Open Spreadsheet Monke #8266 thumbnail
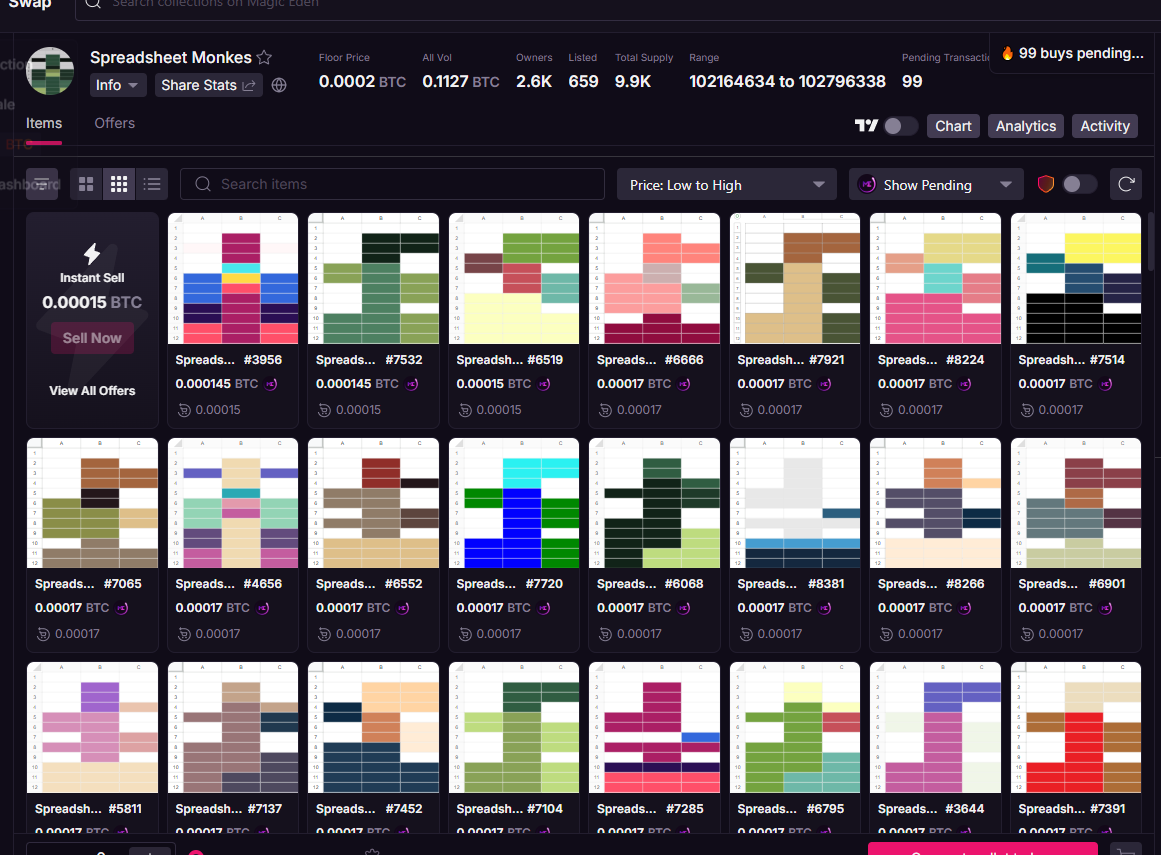Viewport: 1161px width, 855px height. (935, 503)
